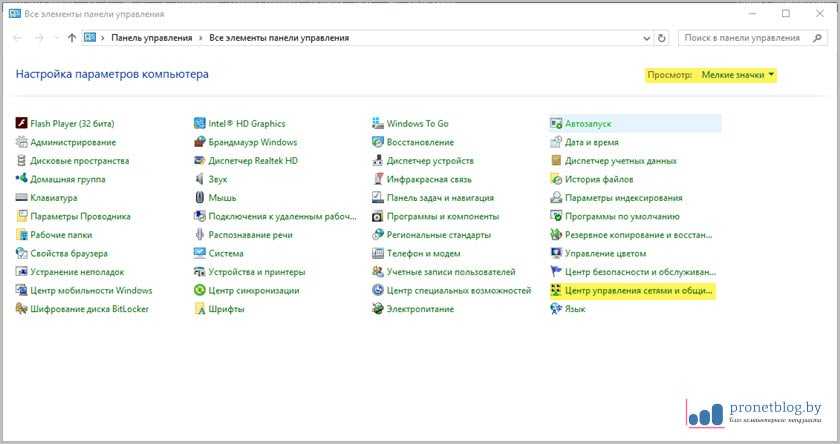
Task: Click the Дата и время icon
Action: pos(556,142)
